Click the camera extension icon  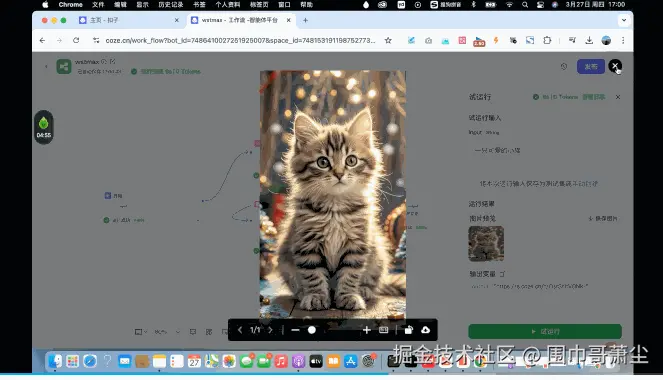tap(428, 41)
